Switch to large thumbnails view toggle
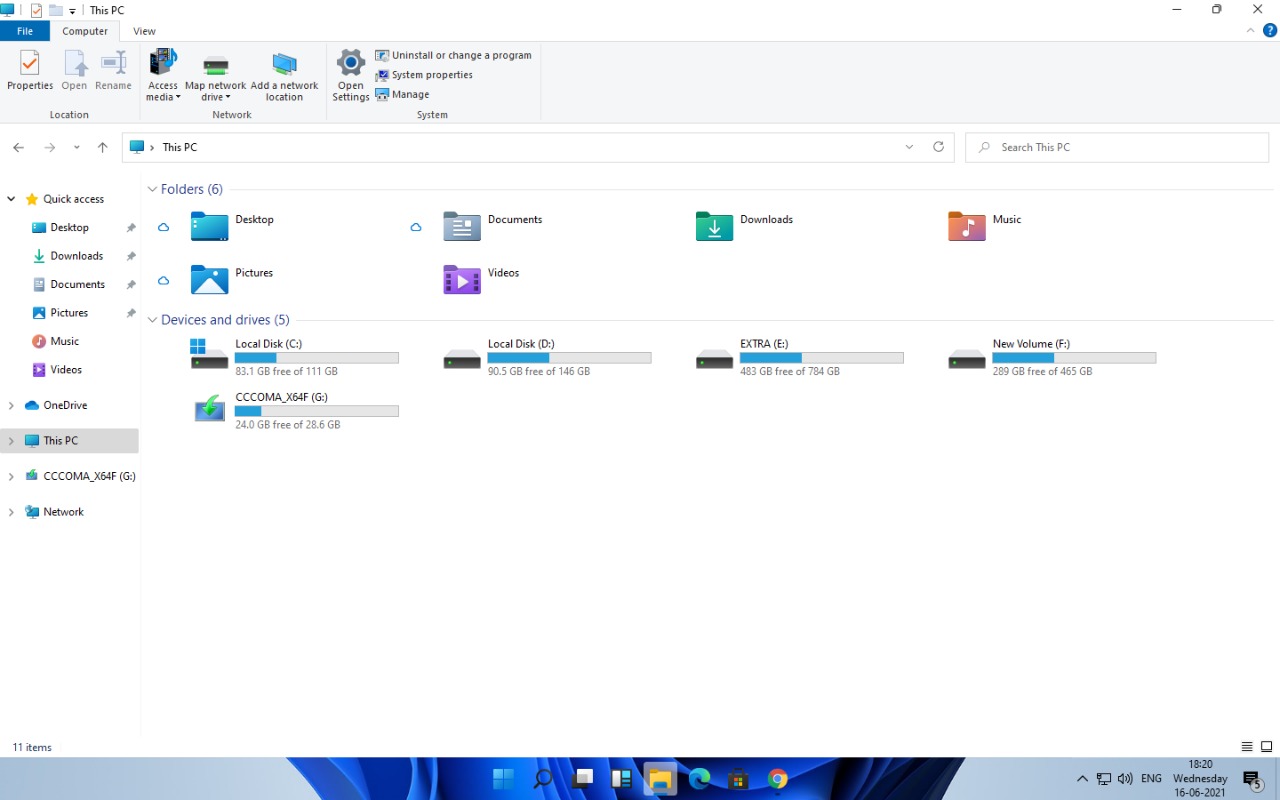This screenshot has height=800, width=1280. 1266,747
